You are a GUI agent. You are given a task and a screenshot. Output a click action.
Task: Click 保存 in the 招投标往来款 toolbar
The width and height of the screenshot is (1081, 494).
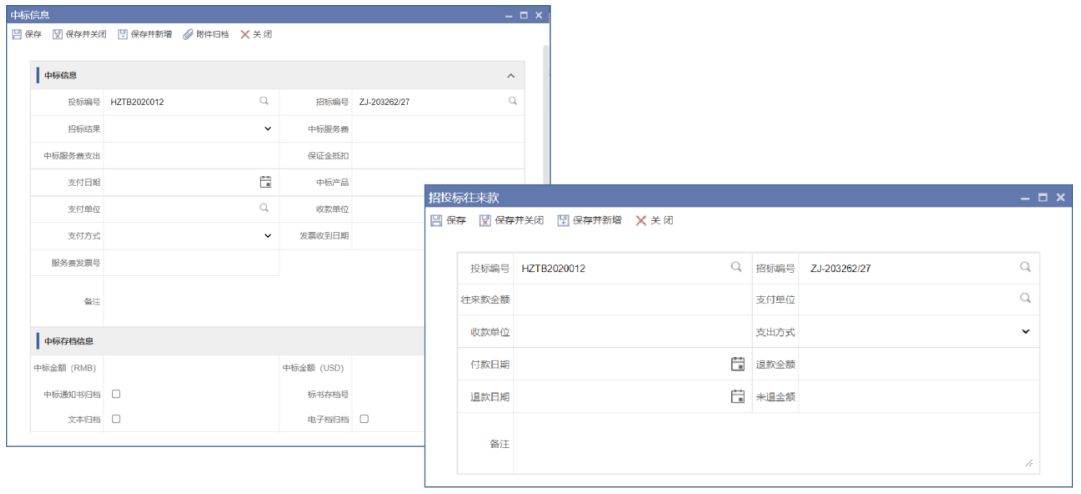(448, 220)
